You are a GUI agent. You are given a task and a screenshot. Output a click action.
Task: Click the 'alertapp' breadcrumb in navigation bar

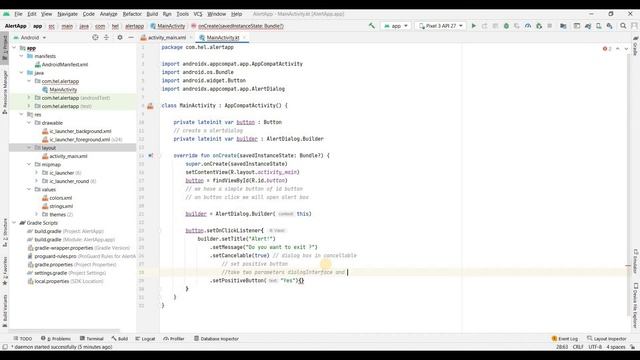(x=134, y=26)
